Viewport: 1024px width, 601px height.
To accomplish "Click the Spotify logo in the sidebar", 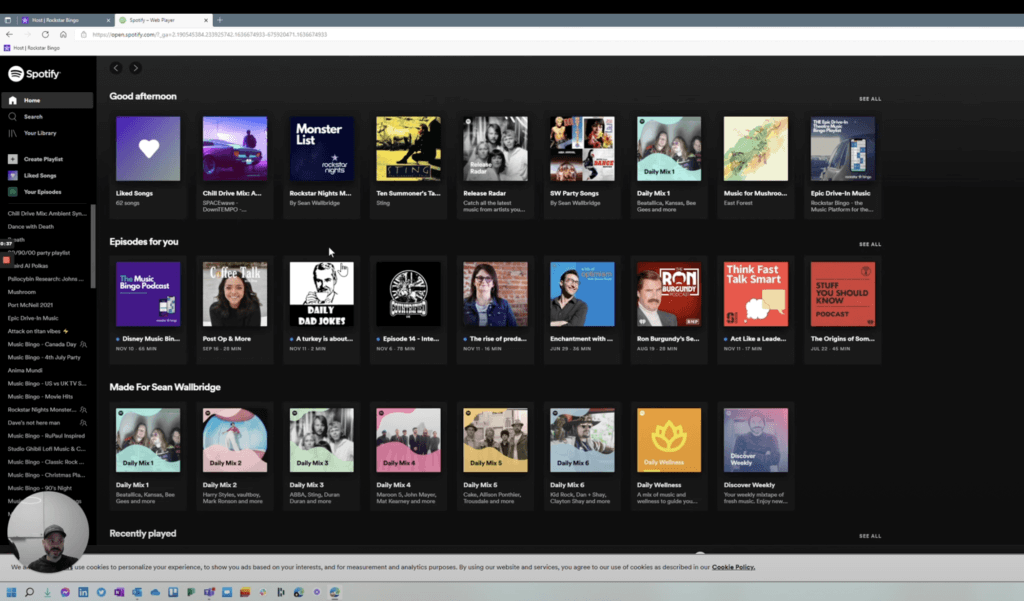I will (x=34, y=74).
